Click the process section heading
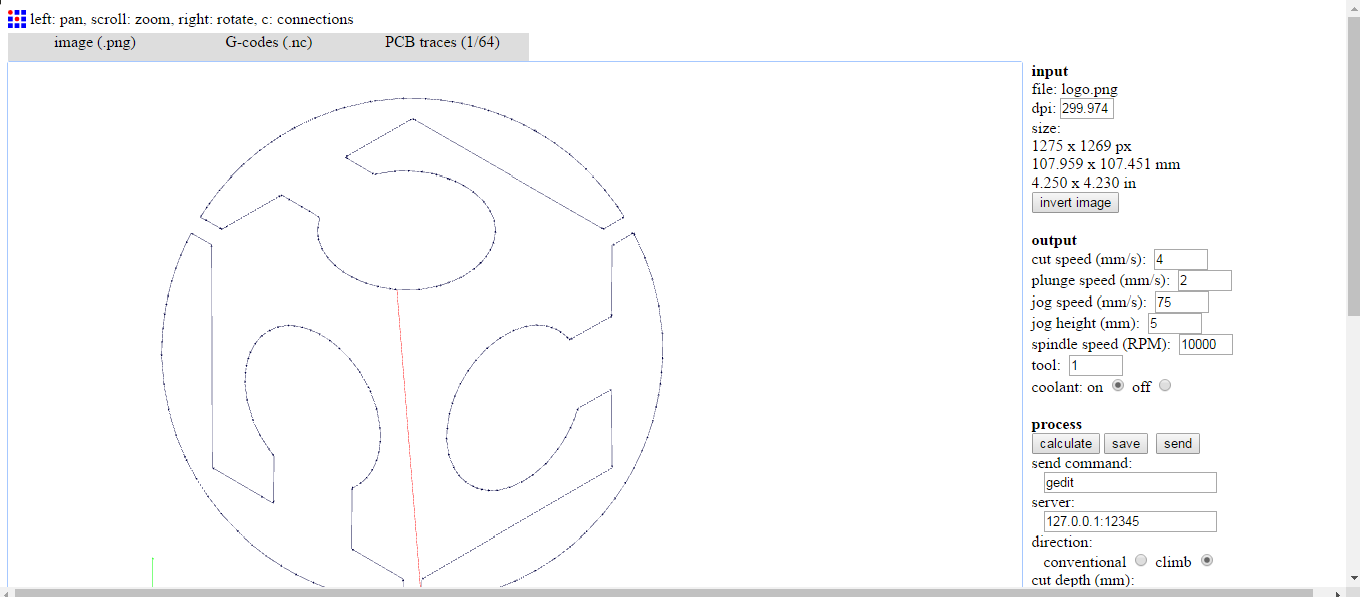This screenshot has width=1360, height=606. click(1057, 424)
